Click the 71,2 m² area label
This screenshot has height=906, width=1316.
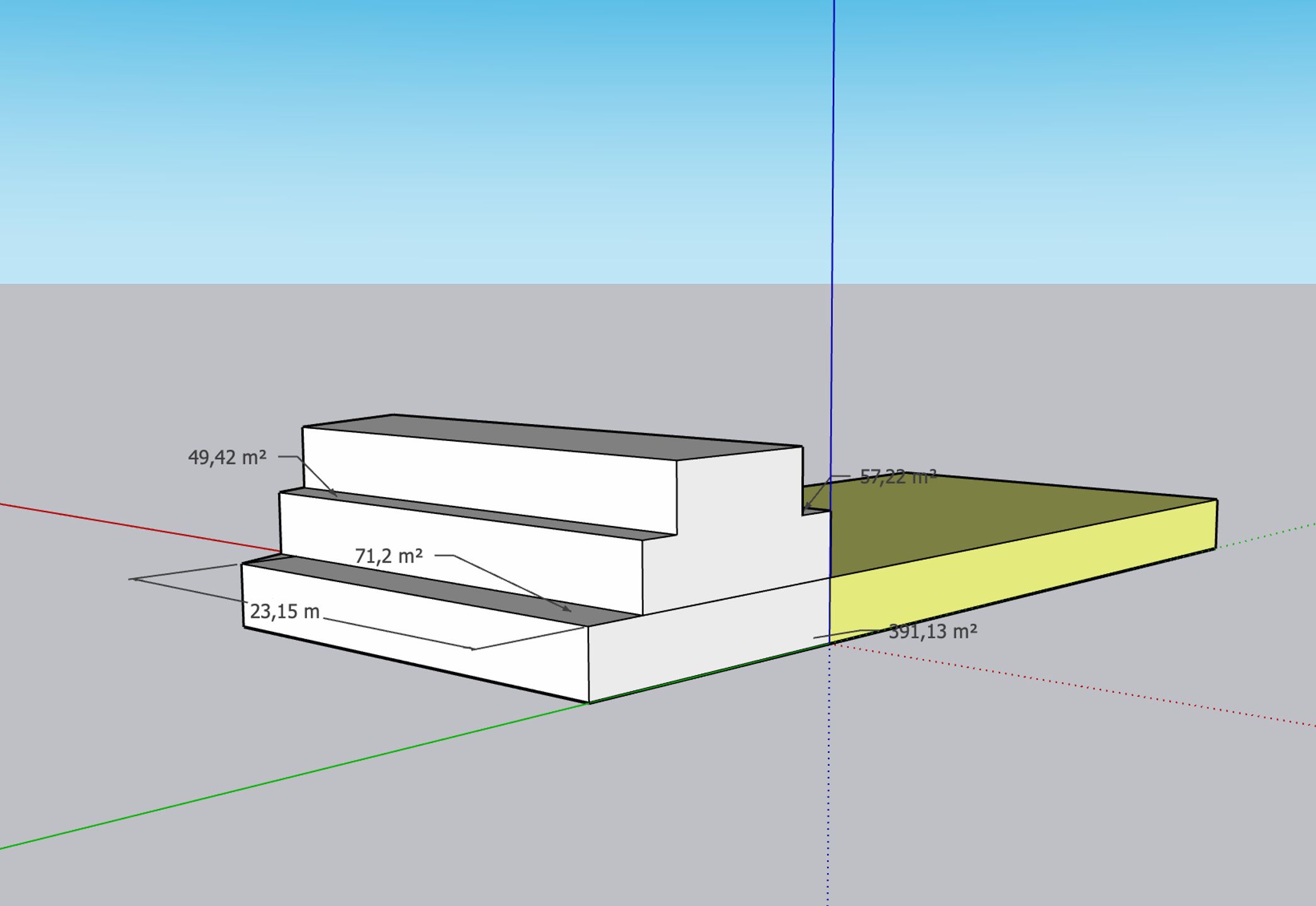click(x=389, y=556)
